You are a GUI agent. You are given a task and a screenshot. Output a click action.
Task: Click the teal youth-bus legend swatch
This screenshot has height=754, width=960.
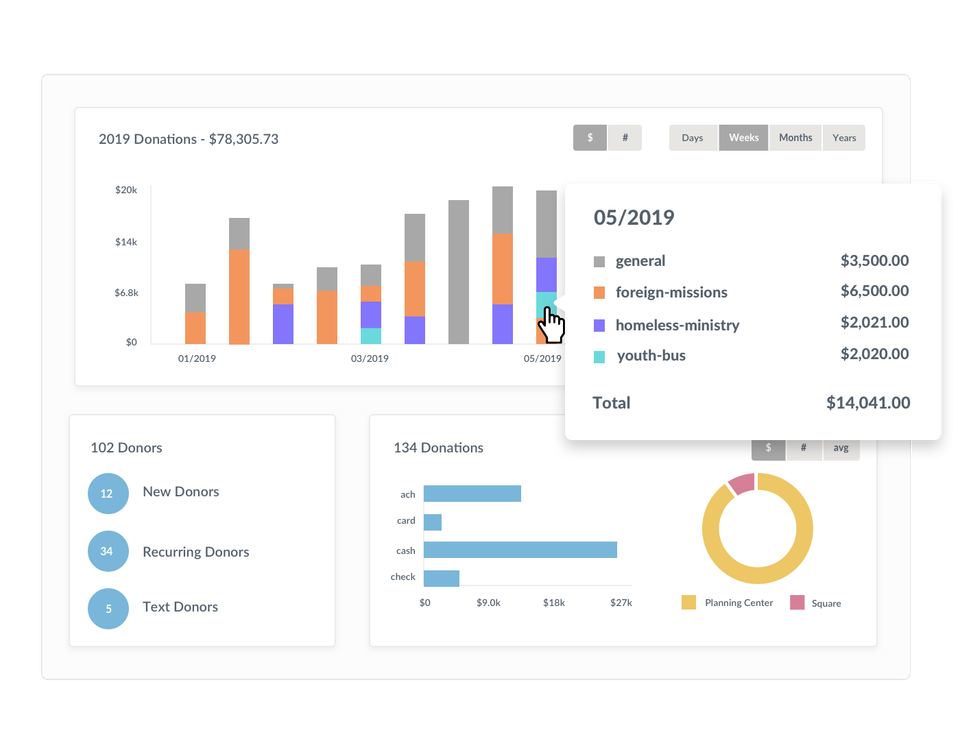click(x=599, y=357)
